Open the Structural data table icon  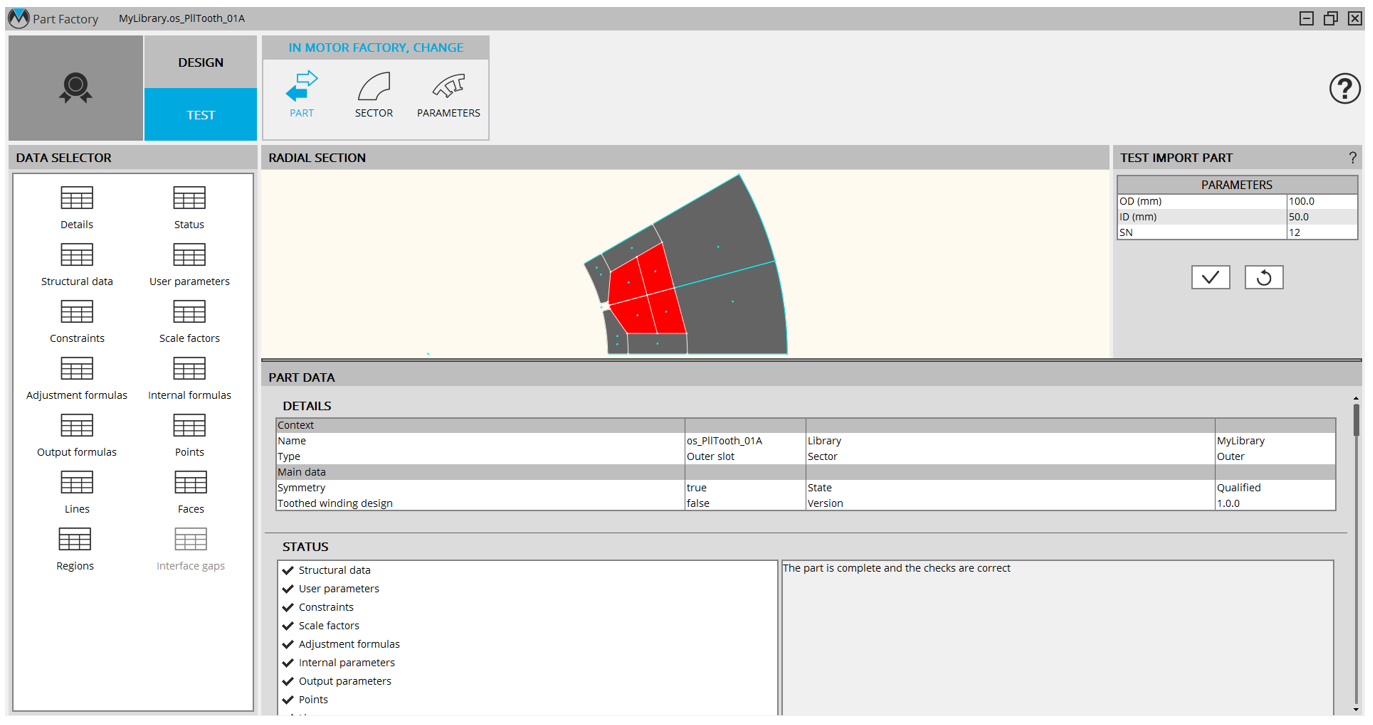[77, 256]
